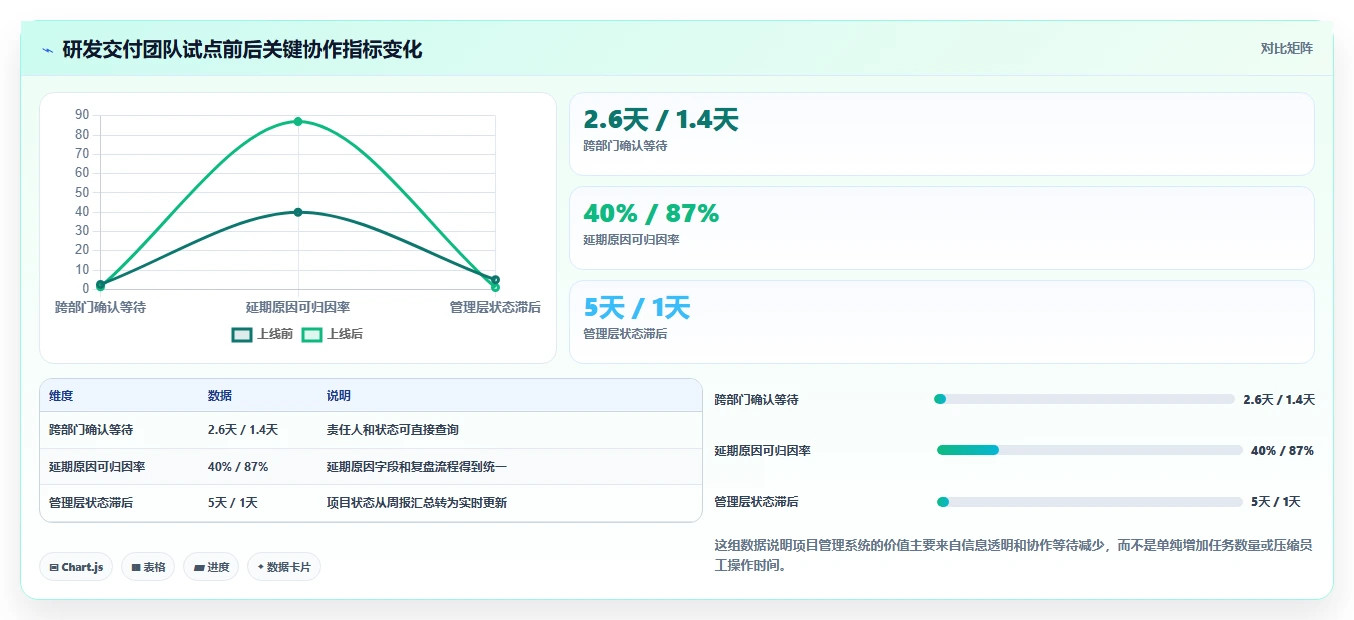This screenshot has width=1354, height=620.
Task: Toggle the 上线后 legend swatch
Action: (312, 334)
